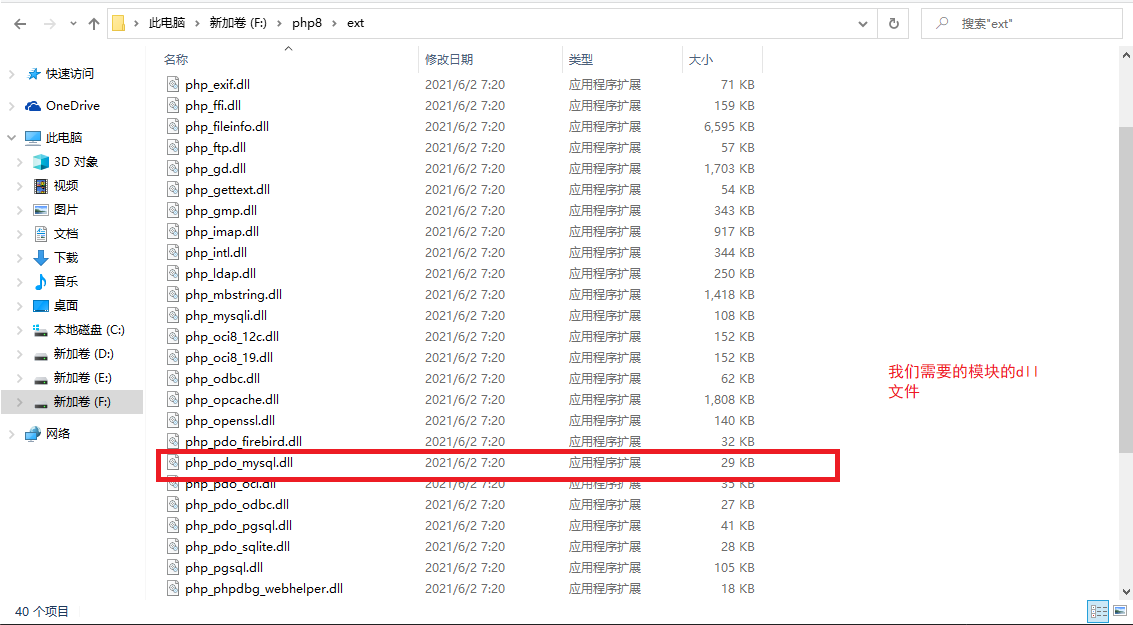Open address bar history dropdown
Image resolution: width=1133 pixels, height=625 pixels.
tap(863, 24)
